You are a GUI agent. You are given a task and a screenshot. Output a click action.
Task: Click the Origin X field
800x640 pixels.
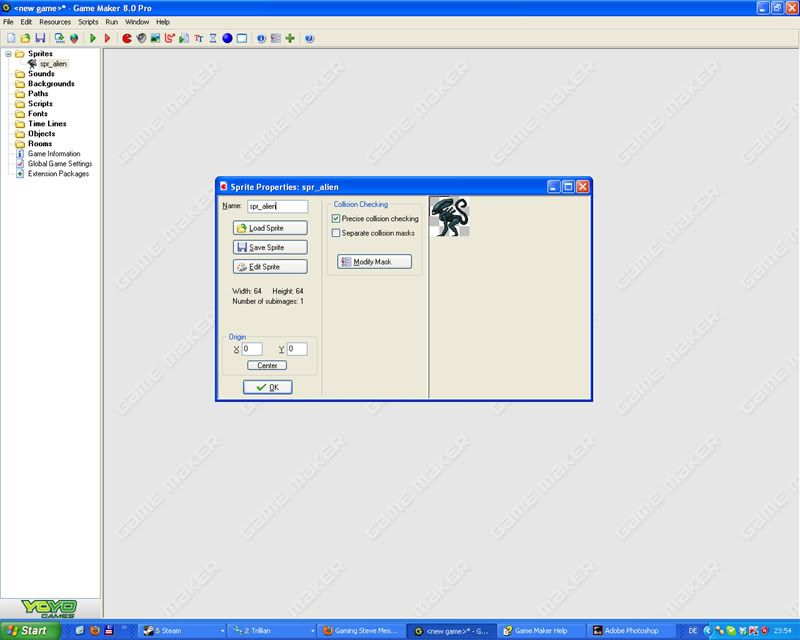252,349
